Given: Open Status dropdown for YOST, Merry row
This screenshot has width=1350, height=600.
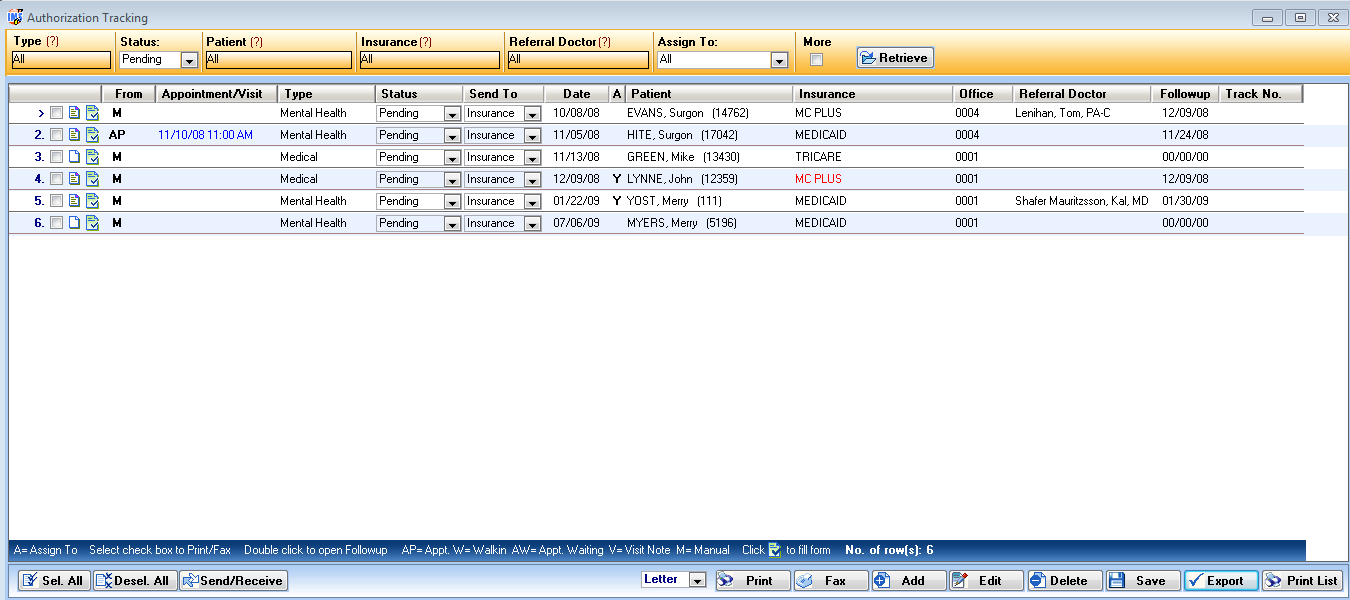Looking at the screenshot, I should (x=452, y=202).
